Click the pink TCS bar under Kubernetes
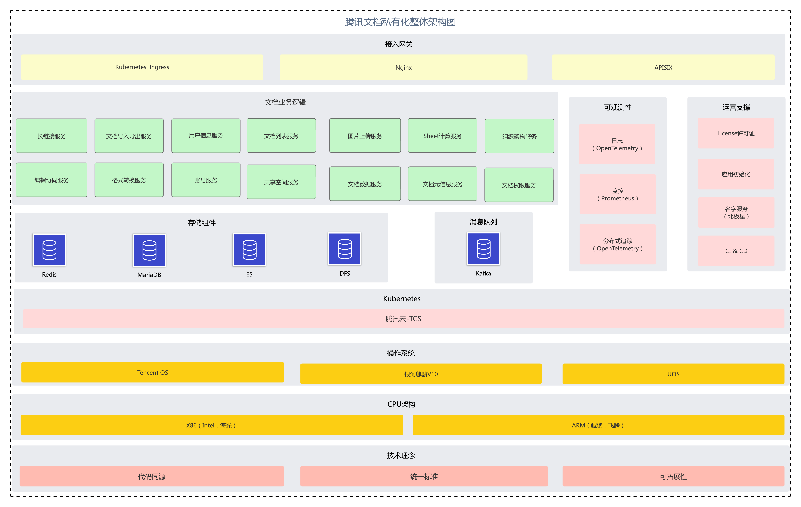The height and width of the screenshot is (507, 801). tap(403, 319)
